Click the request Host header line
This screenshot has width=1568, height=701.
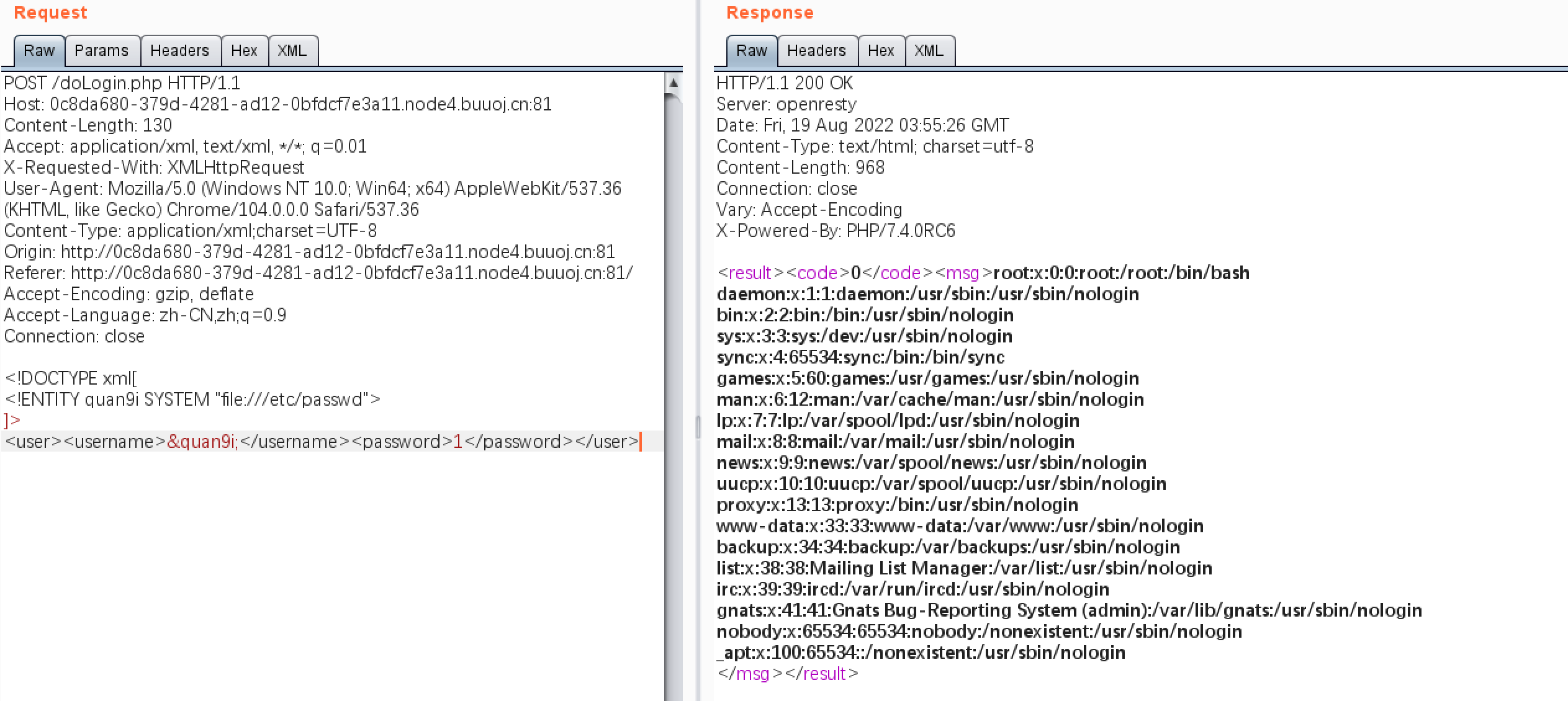coord(278,104)
